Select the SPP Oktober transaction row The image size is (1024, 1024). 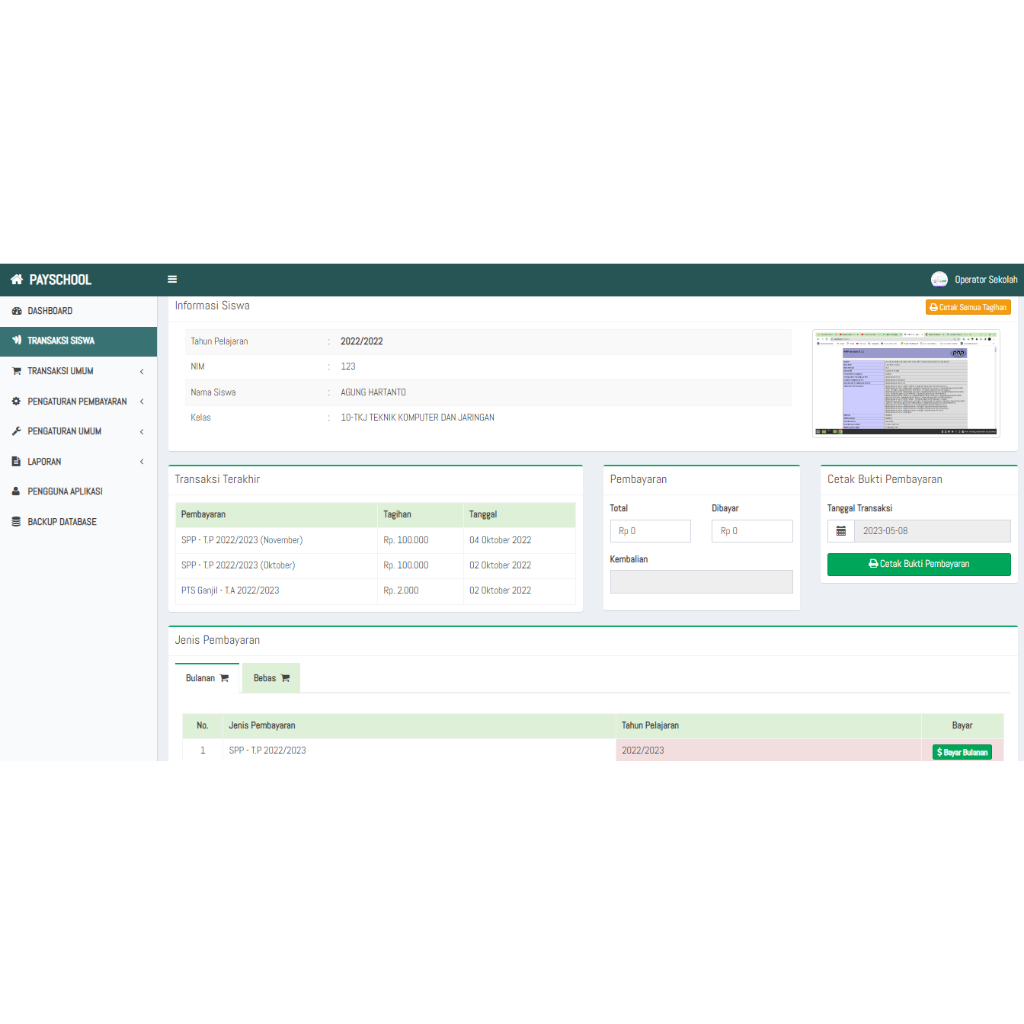point(376,566)
